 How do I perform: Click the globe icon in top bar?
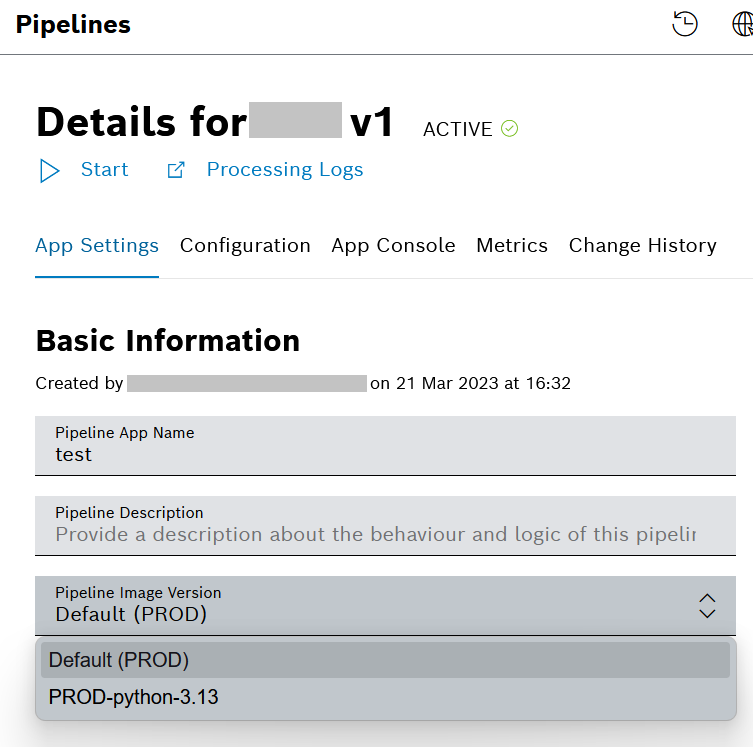[744, 25]
